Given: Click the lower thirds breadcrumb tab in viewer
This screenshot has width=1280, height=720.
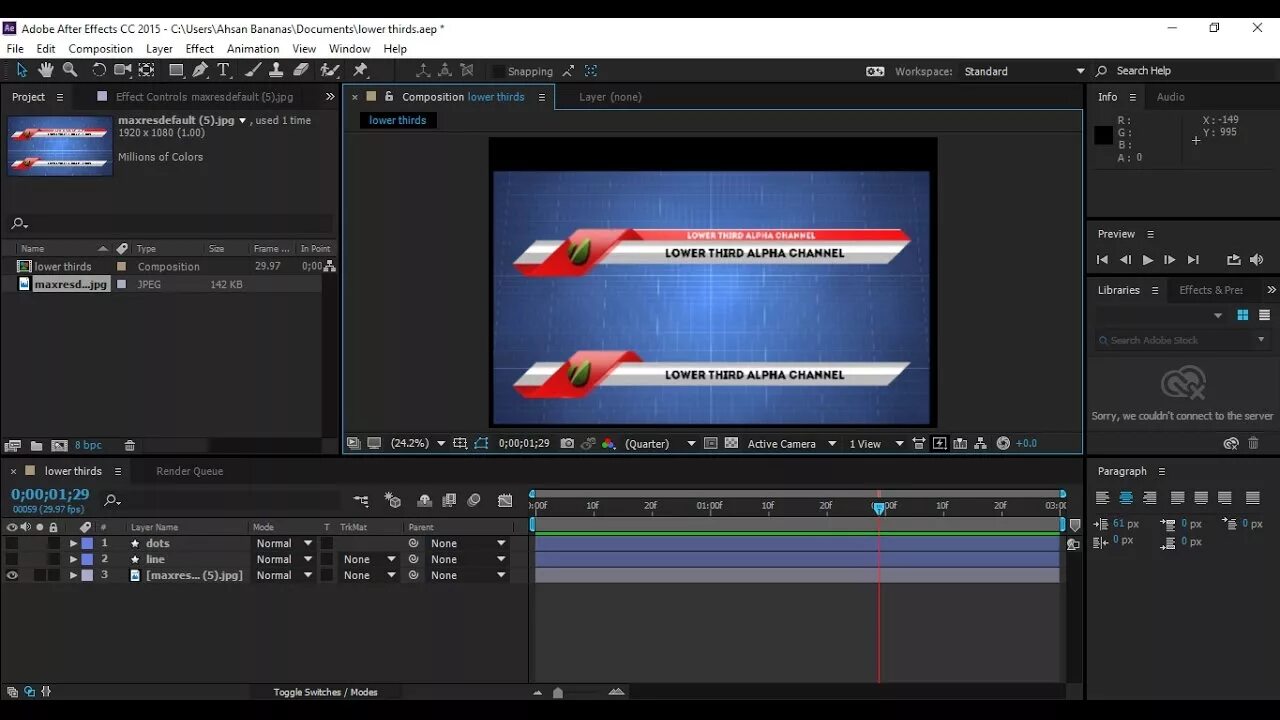Looking at the screenshot, I should coord(397,120).
